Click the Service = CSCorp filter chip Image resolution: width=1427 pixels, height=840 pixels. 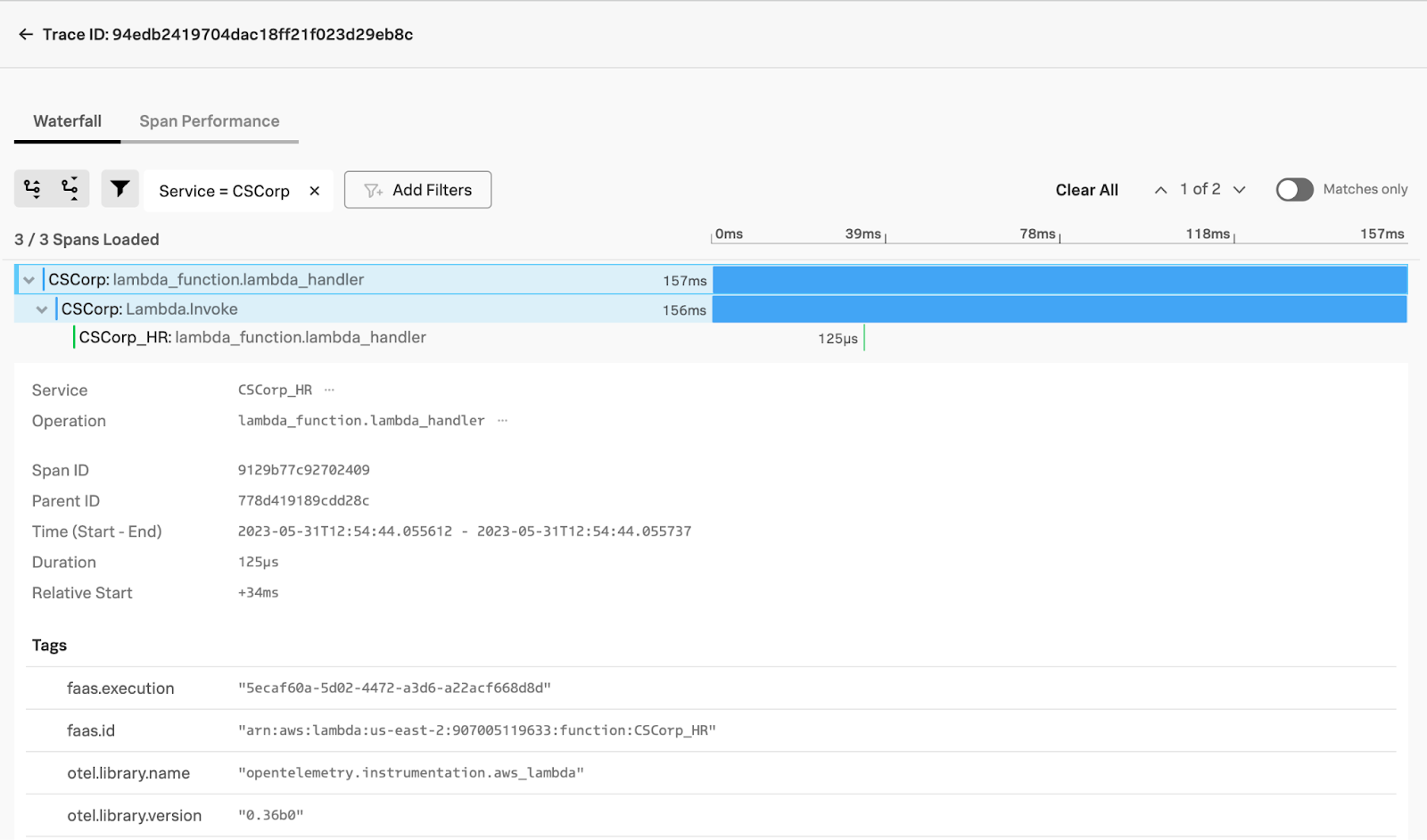224,191
